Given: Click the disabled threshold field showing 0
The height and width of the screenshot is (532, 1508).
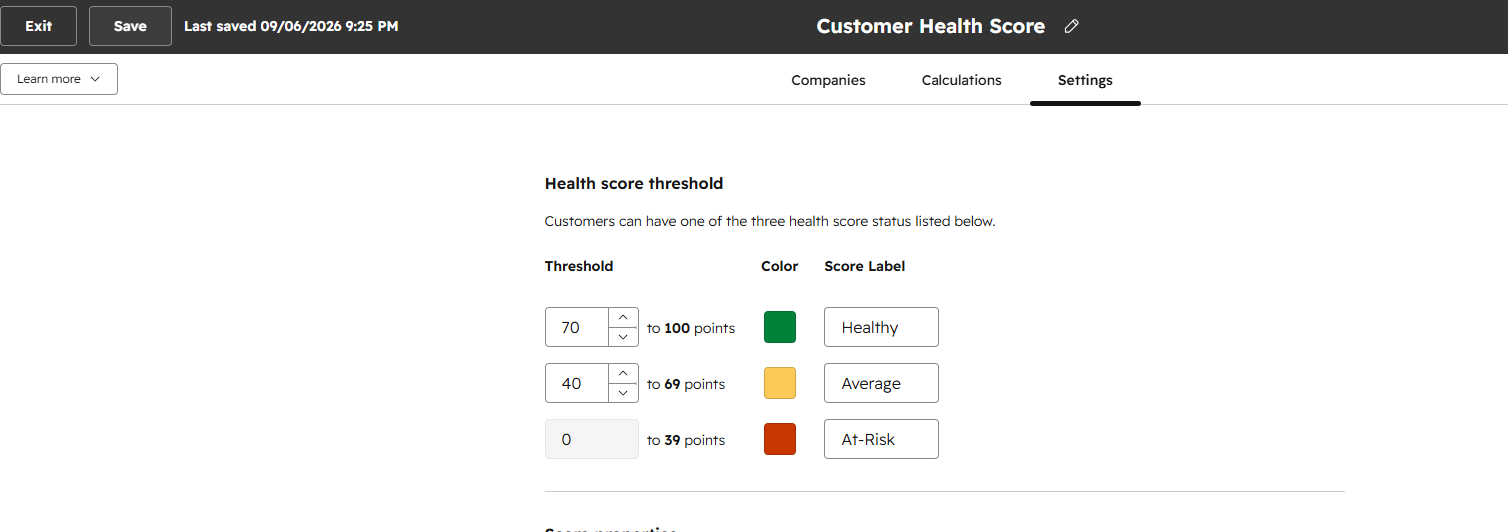Looking at the screenshot, I should 592,439.
